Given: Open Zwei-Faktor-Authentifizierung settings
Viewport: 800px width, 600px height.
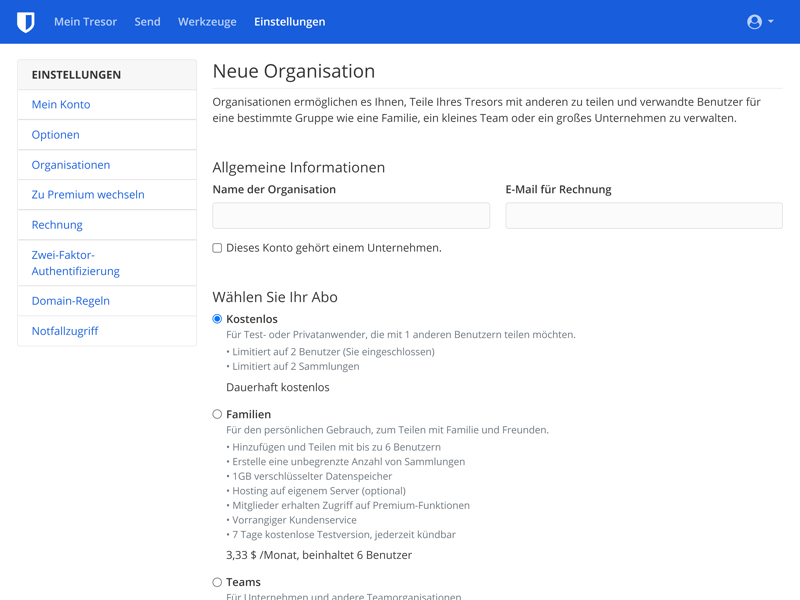Looking at the screenshot, I should coord(75,263).
